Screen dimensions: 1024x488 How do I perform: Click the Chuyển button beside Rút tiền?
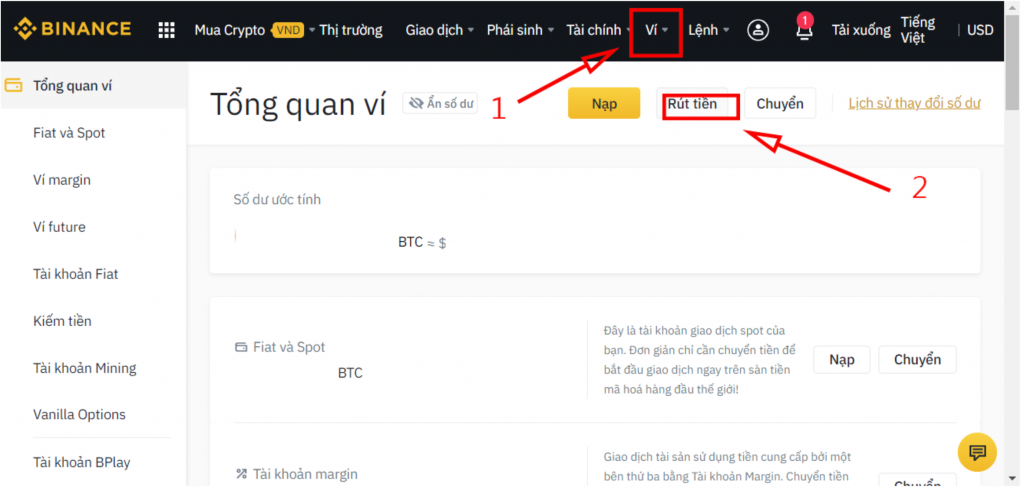(780, 103)
